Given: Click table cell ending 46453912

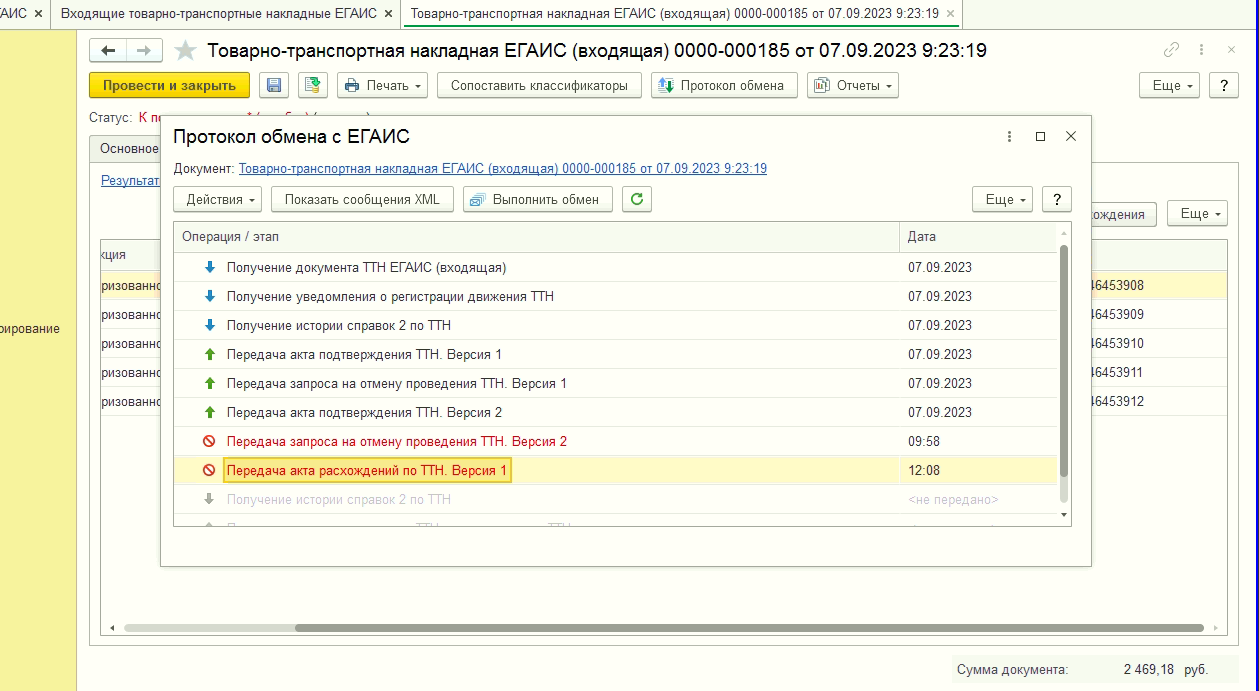Looking at the screenshot, I should [1158, 401].
